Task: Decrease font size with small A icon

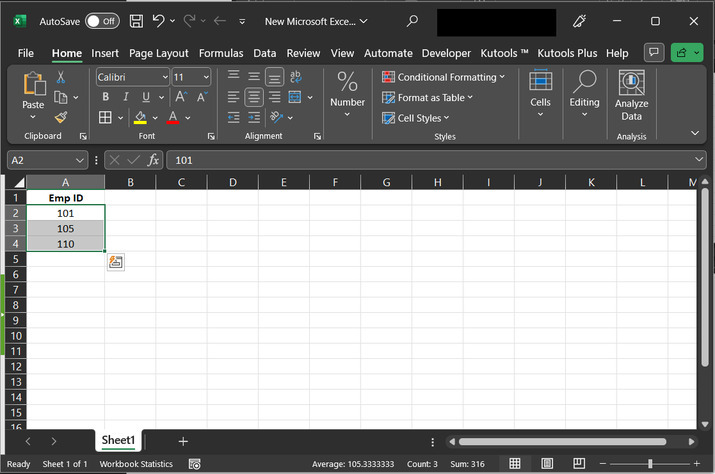Action: pyautogui.click(x=202, y=97)
